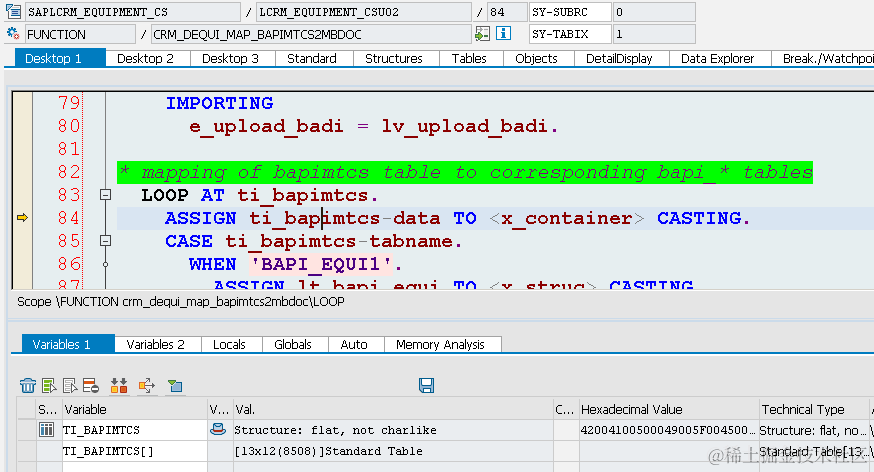Select the row header of the TI_BAPIMTCS row
This screenshot has height=472, width=874.
(x=26, y=430)
